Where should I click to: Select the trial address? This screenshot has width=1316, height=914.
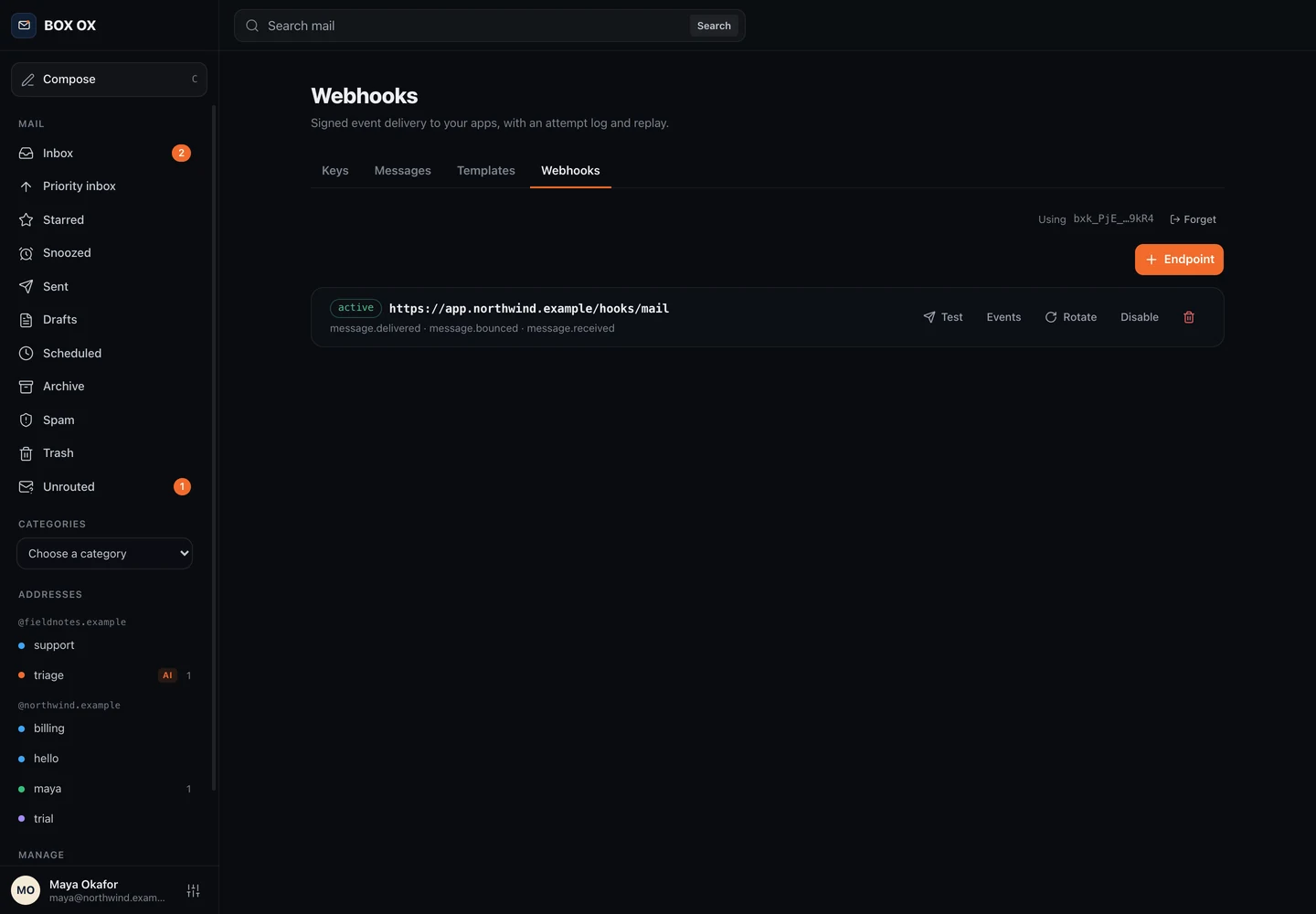pyautogui.click(x=105, y=819)
